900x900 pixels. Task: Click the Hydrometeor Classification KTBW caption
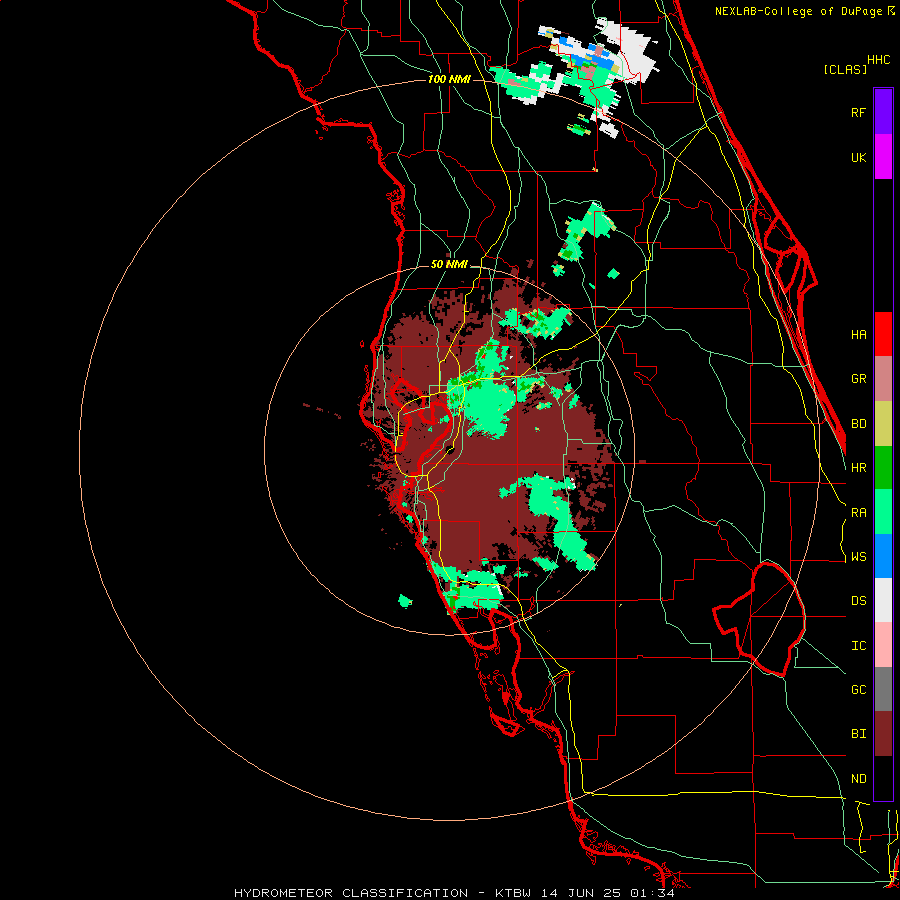[x=454, y=893]
